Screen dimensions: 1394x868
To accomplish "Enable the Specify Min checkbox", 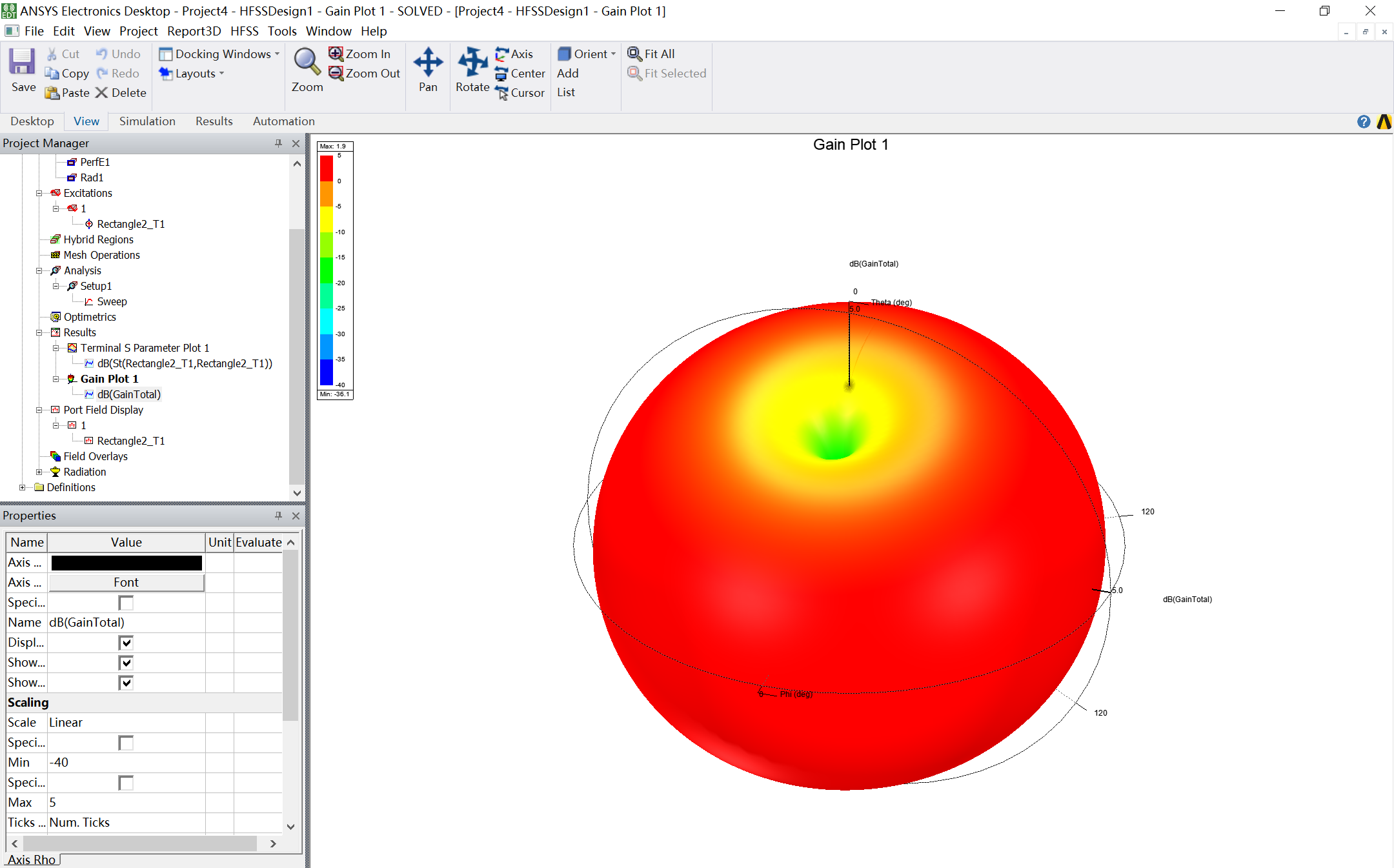I will (x=126, y=743).
